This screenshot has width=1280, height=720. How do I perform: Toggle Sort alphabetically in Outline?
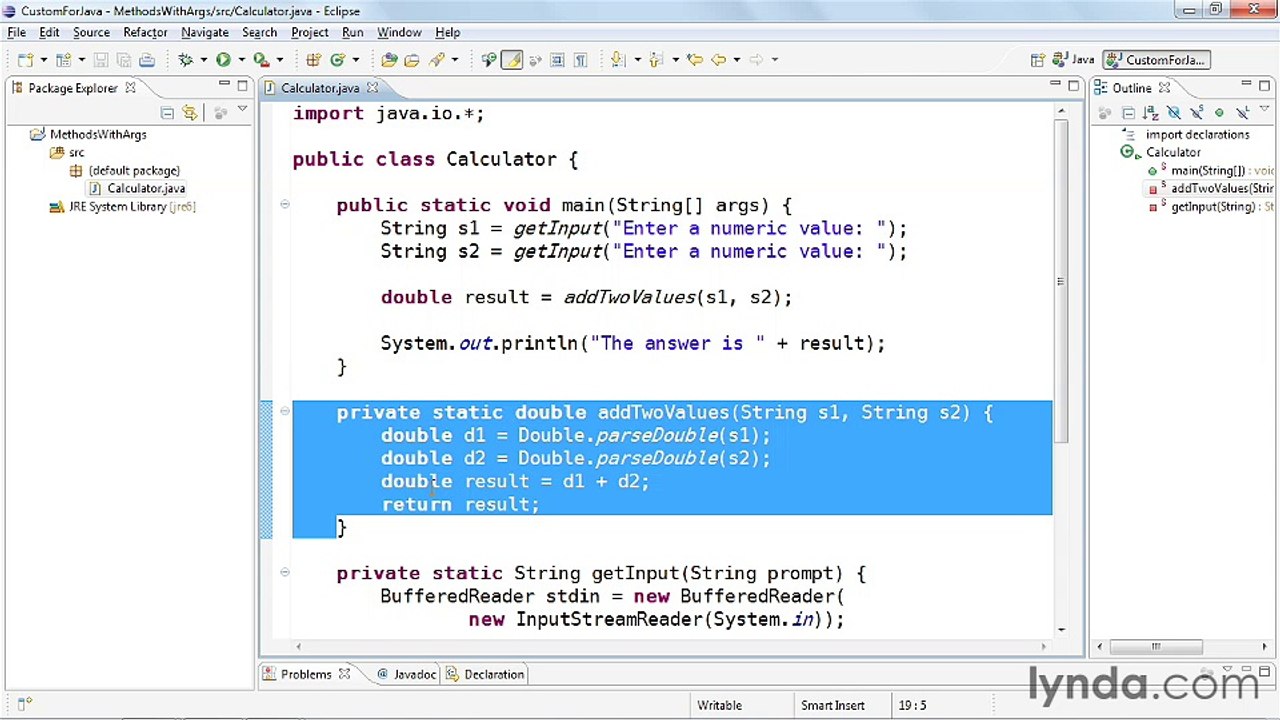click(x=1150, y=113)
